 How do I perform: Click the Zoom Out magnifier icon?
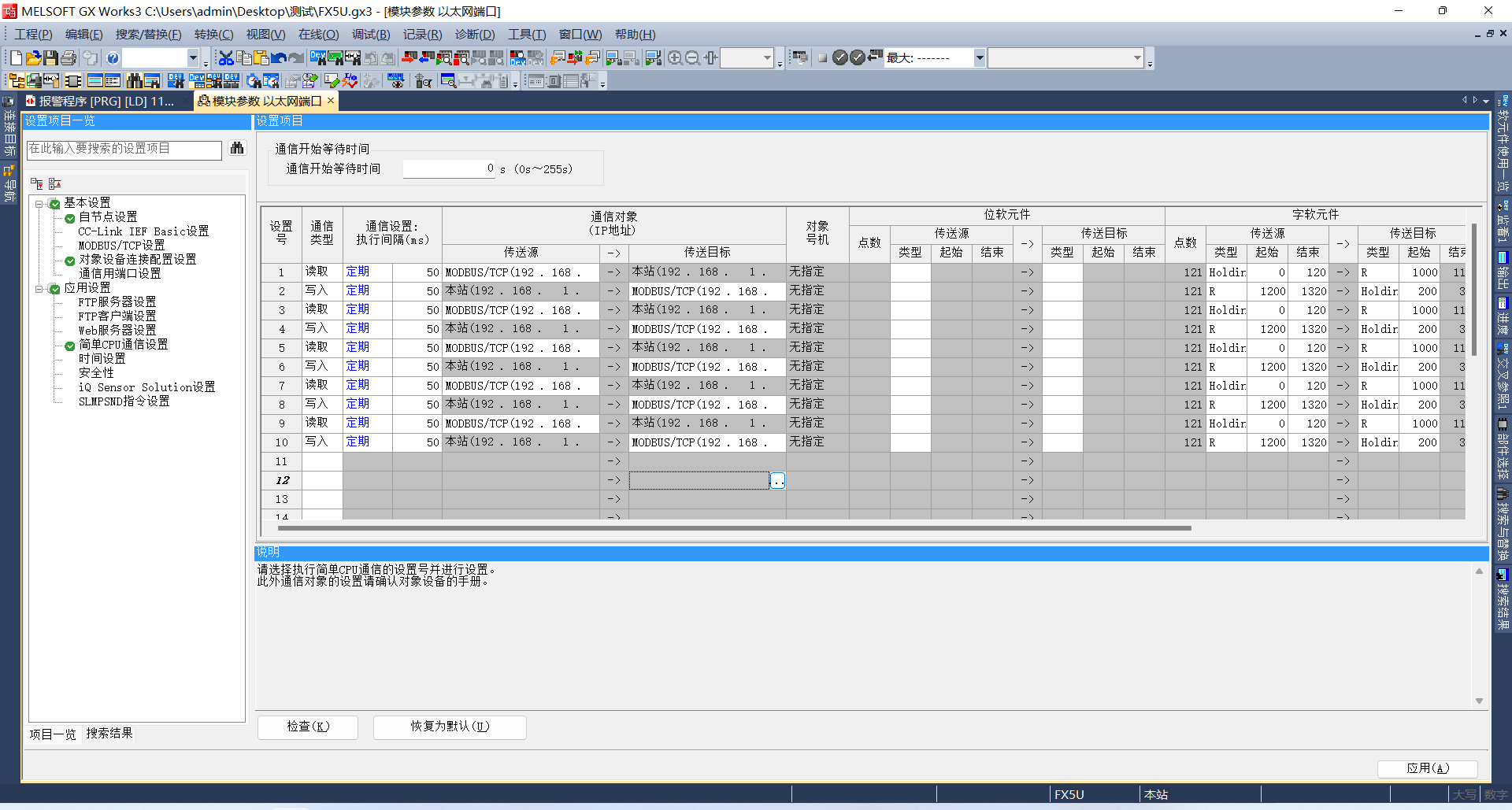point(692,58)
